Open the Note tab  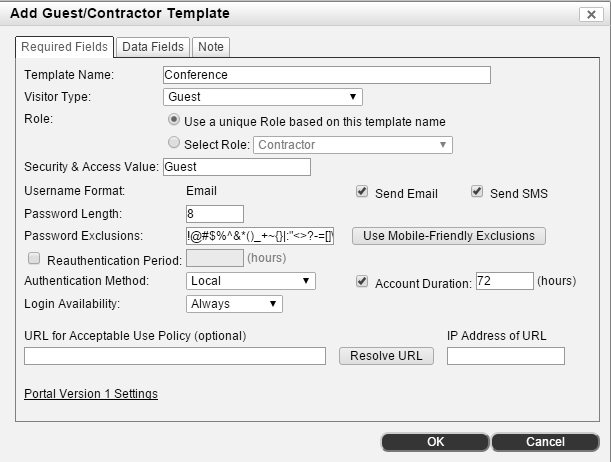click(x=211, y=47)
